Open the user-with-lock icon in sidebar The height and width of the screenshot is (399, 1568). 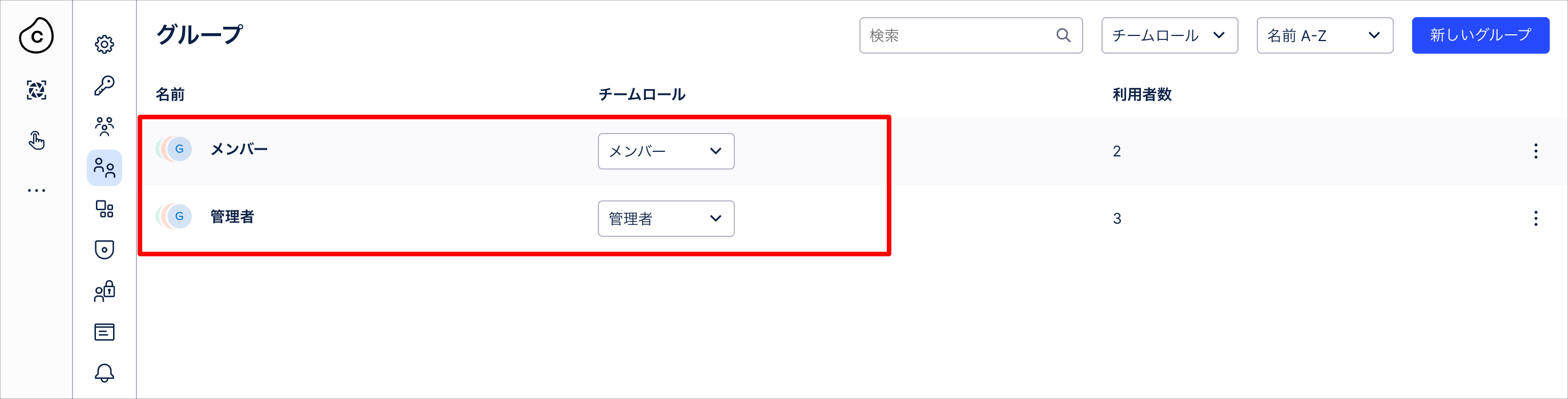[x=104, y=291]
